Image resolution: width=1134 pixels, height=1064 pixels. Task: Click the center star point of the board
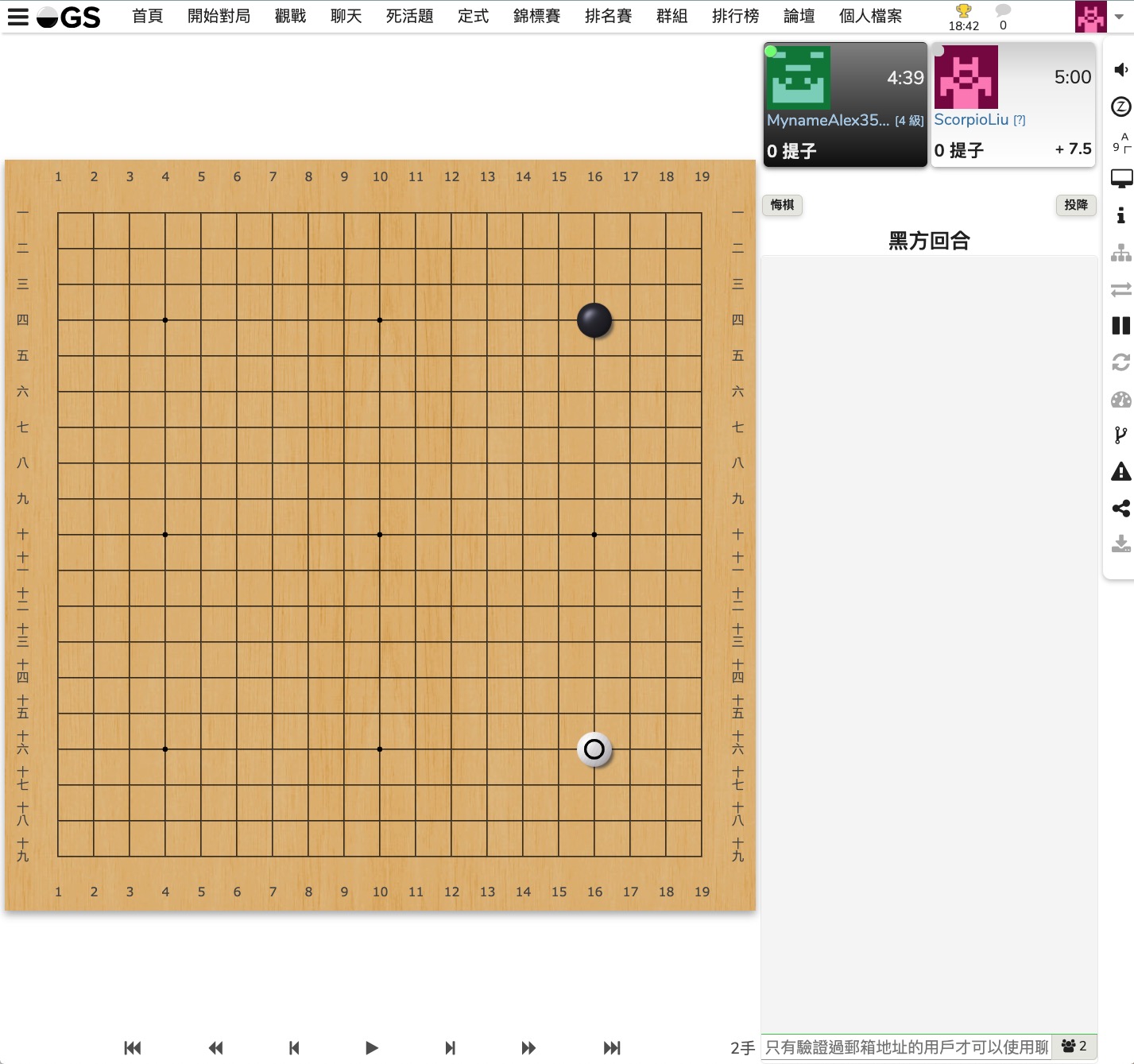click(x=380, y=535)
